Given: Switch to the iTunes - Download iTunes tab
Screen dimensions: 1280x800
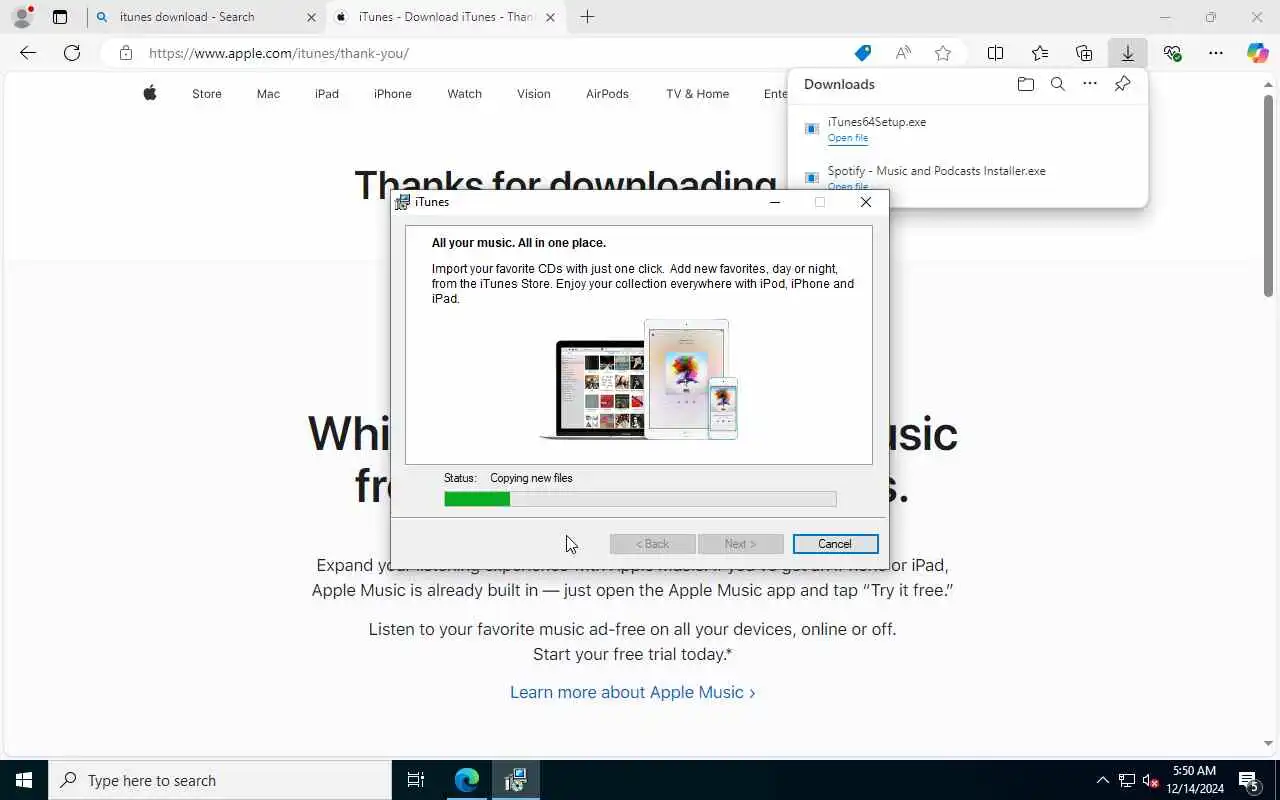Looking at the screenshot, I should point(446,17).
